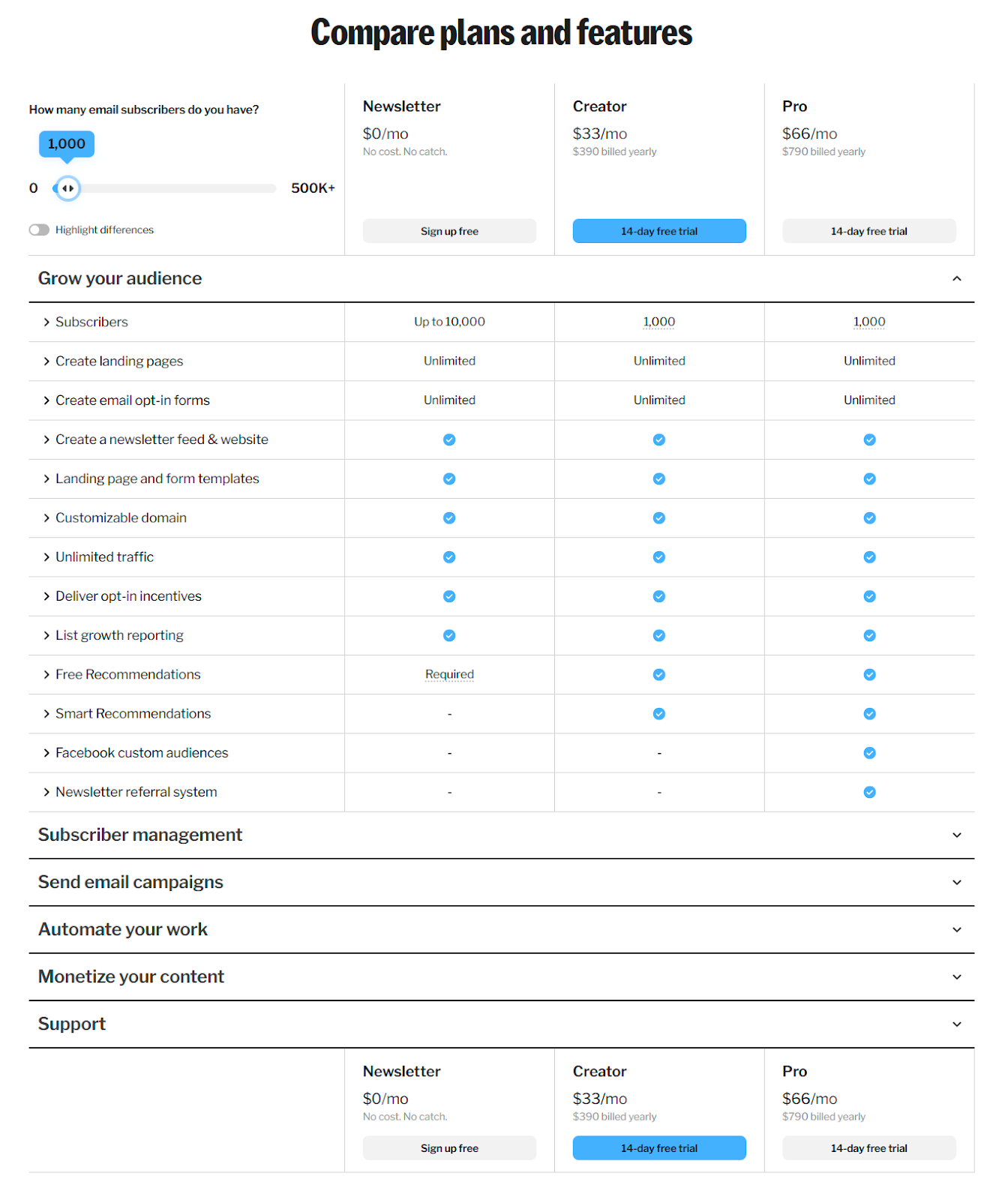The image size is (1008, 1200).
Task: Expand the Create landing pages row
Action: pyautogui.click(x=118, y=361)
